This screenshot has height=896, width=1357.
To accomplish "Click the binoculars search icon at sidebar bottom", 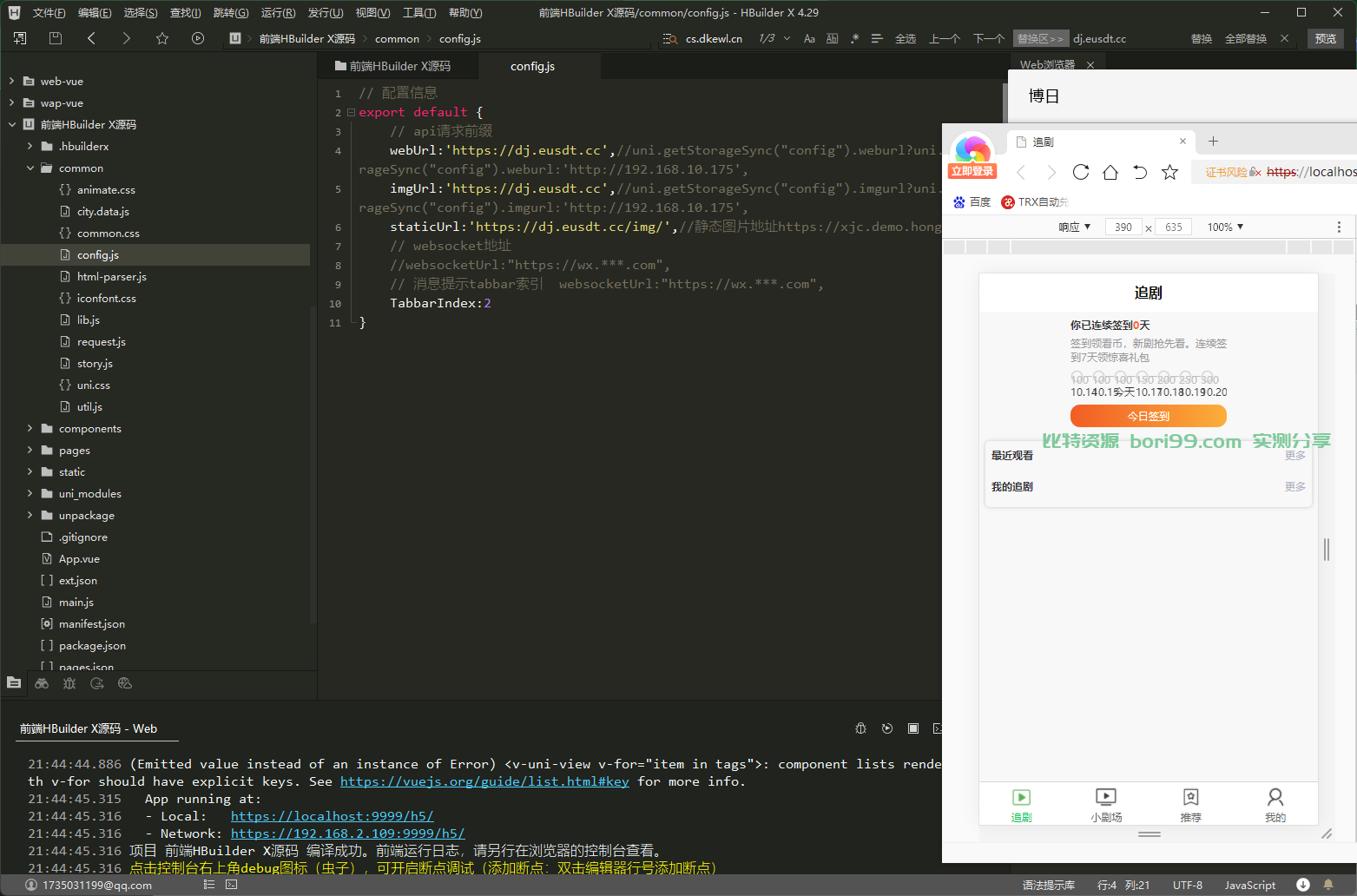I will coord(42,683).
